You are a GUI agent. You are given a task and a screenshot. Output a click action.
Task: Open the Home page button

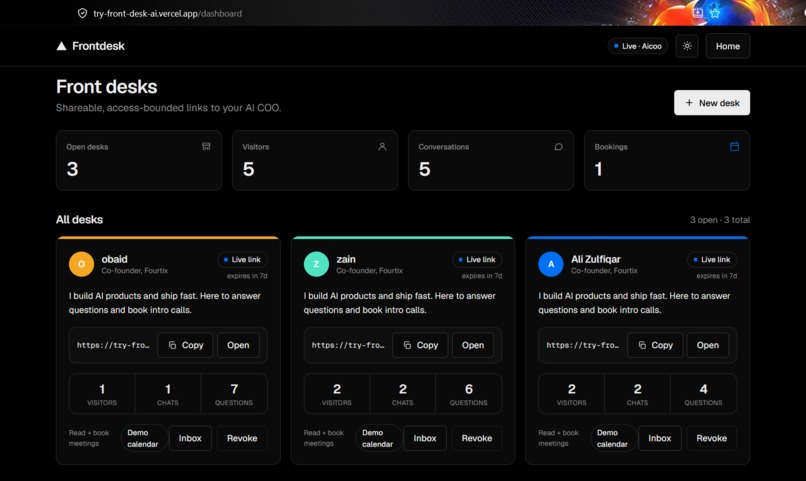pyautogui.click(x=728, y=46)
